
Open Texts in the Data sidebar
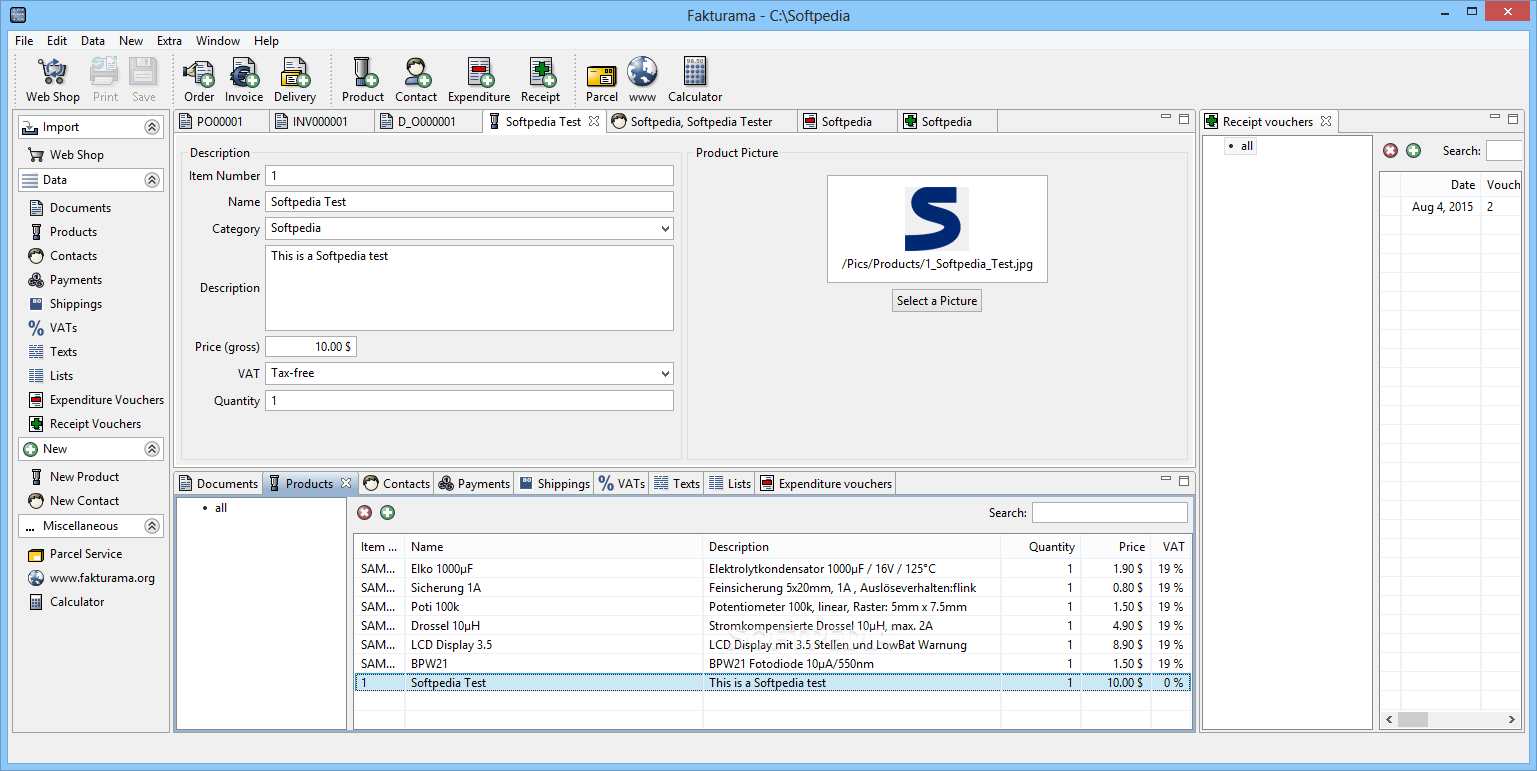tap(52, 352)
